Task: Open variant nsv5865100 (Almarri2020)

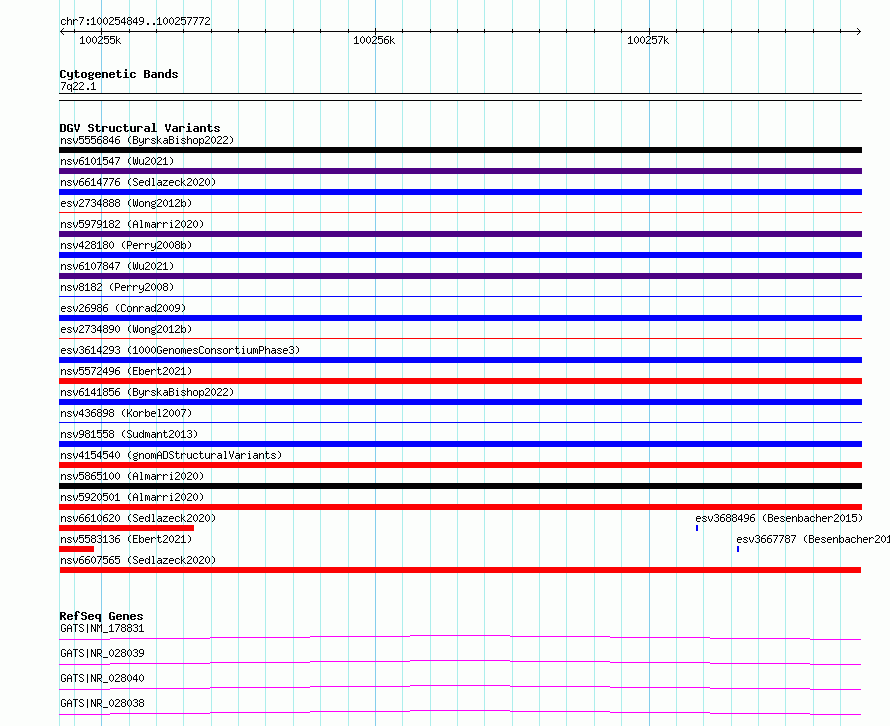Action: click(132, 476)
